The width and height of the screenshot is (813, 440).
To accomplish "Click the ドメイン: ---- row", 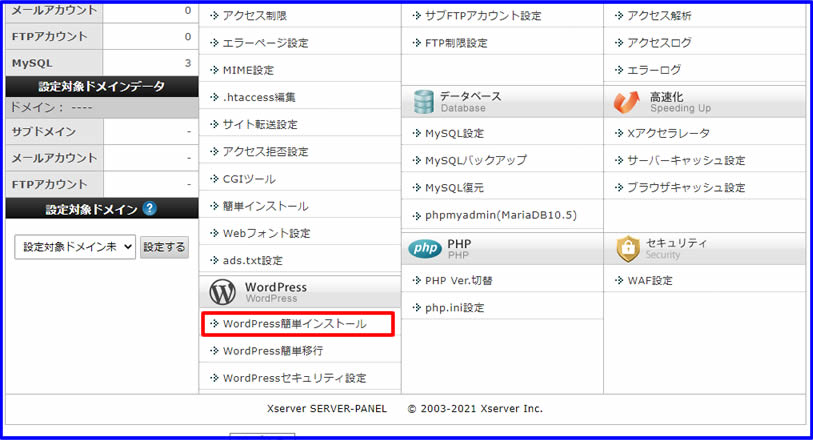I will pyautogui.click(x=102, y=108).
